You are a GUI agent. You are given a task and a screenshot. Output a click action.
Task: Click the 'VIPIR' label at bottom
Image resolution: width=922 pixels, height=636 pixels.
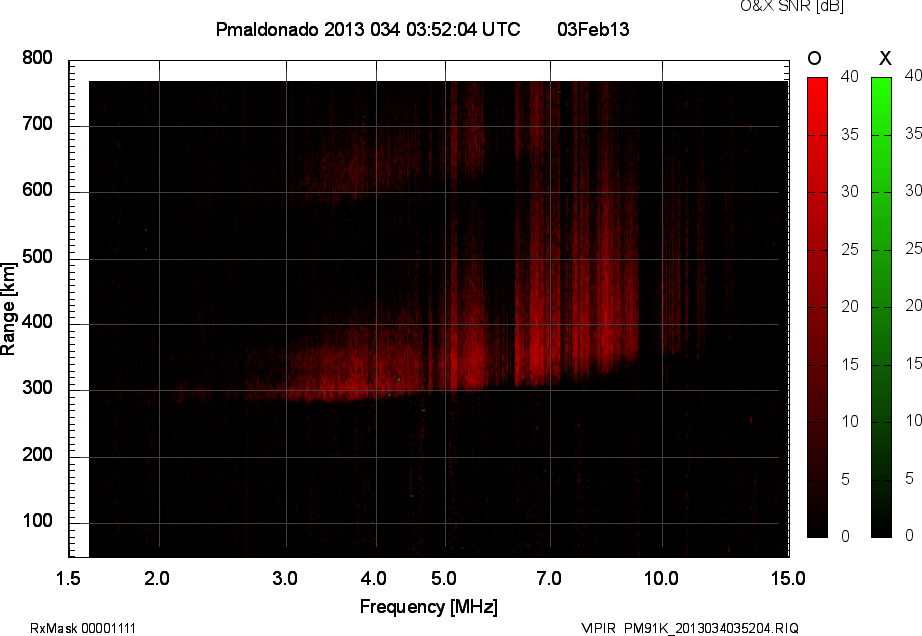click(x=599, y=628)
